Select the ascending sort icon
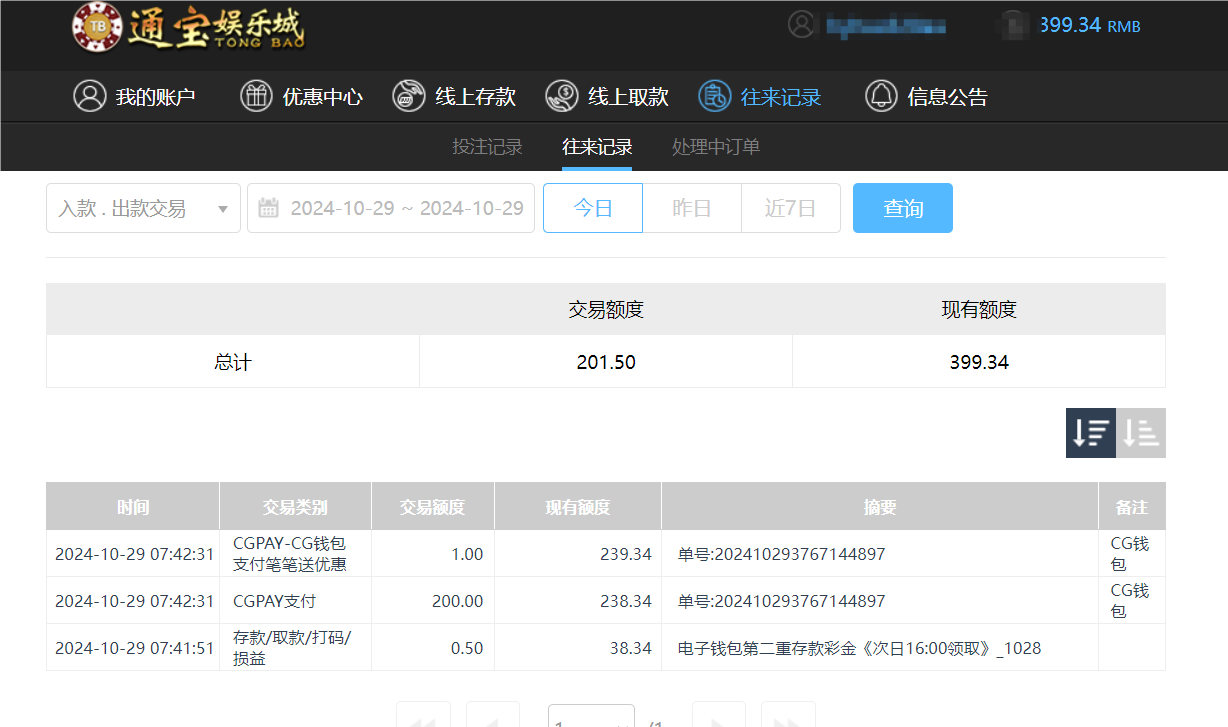The image size is (1228, 727). pos(1141,432)
